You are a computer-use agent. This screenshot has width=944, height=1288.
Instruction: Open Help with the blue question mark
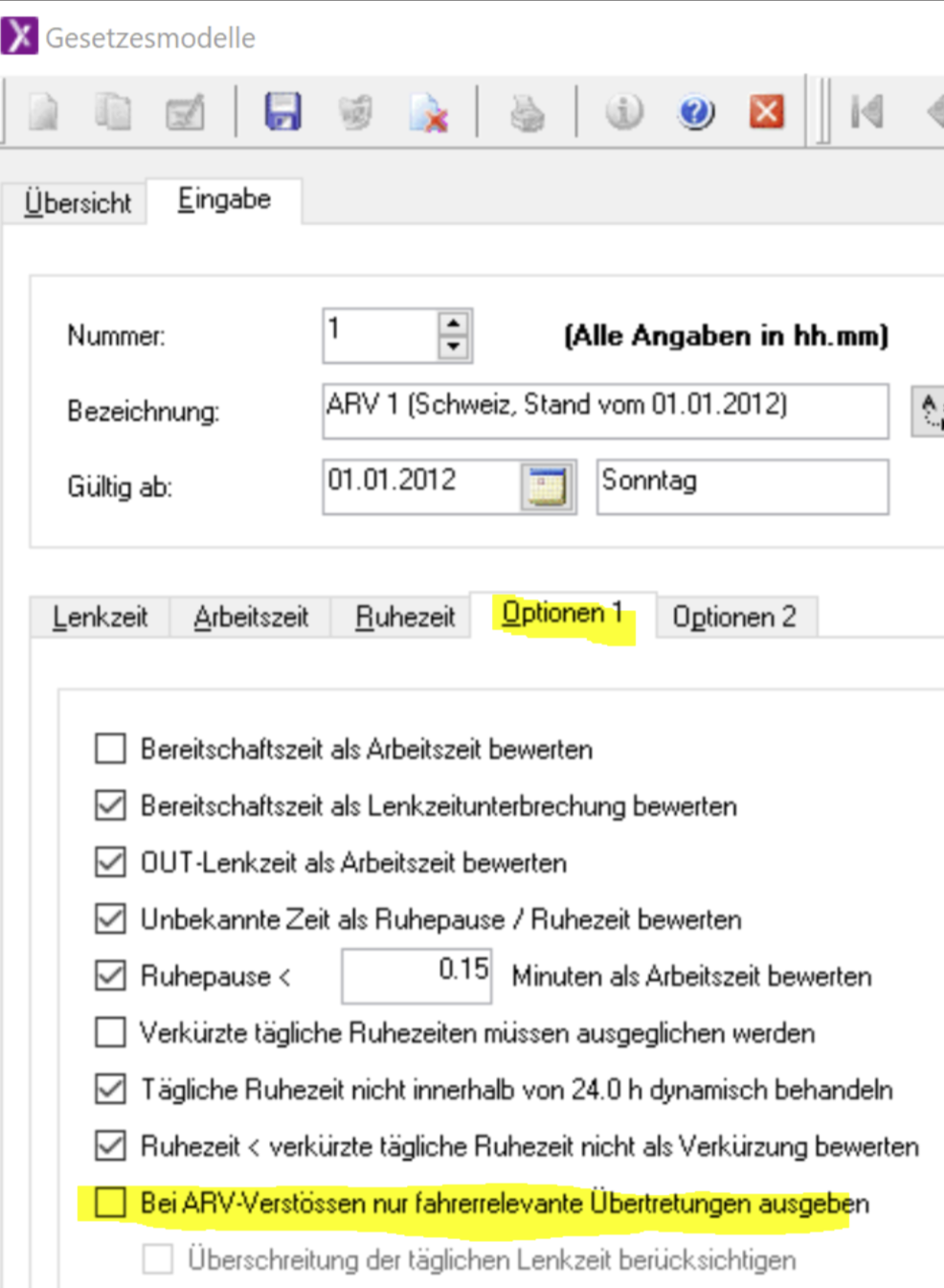(x=696, y=113)
